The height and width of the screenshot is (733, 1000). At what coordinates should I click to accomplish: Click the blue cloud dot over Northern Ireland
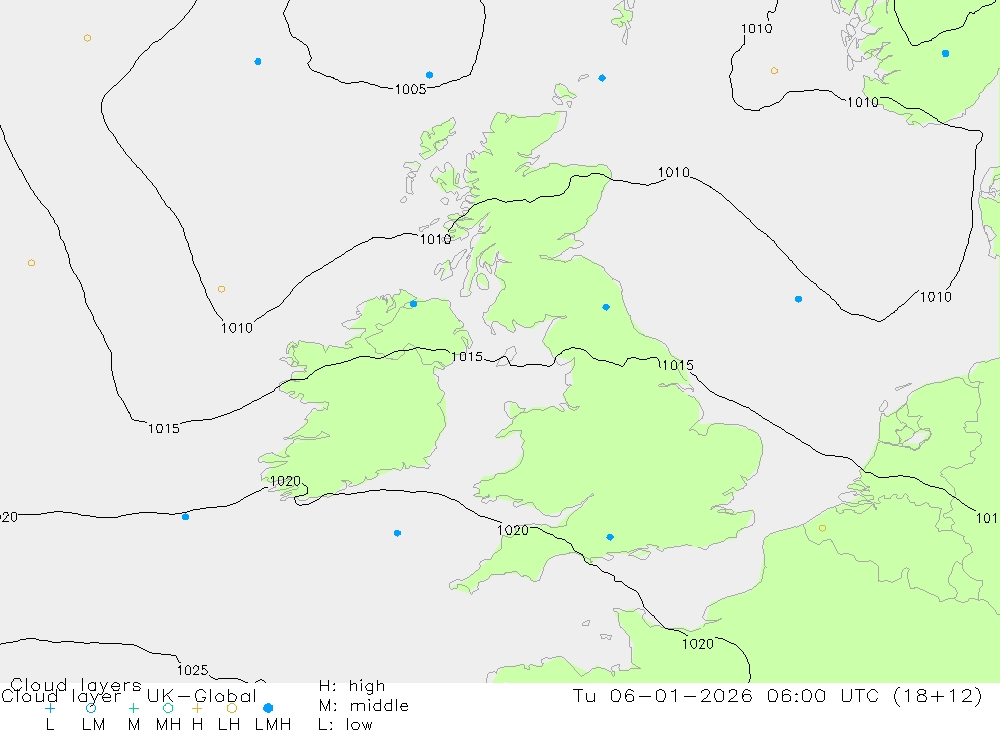point(413,304)
